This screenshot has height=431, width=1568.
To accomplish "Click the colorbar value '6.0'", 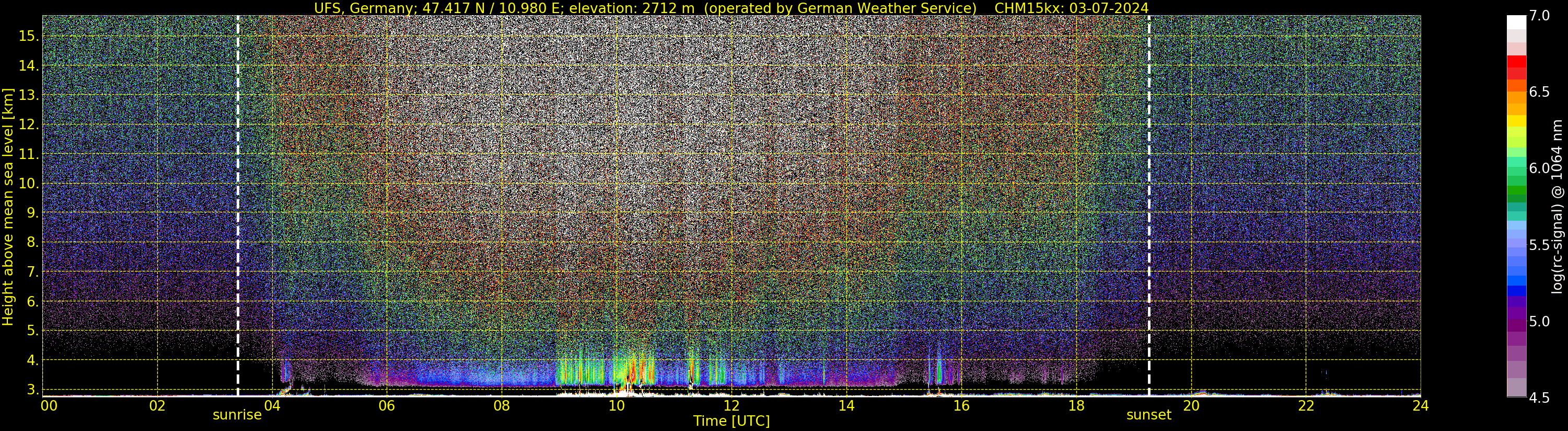I will point(1539,168).
